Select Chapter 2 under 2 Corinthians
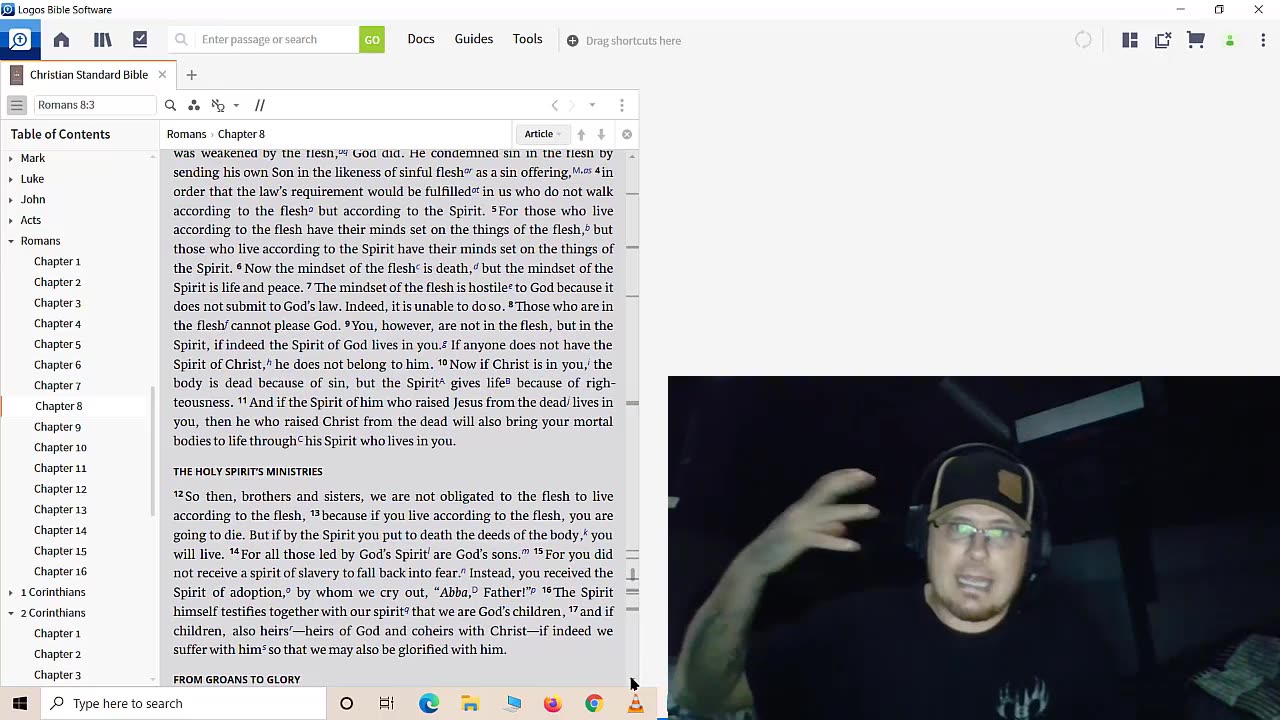This screenshot has width=1280, height=720. pyautogui.click(x=57, y=654)
